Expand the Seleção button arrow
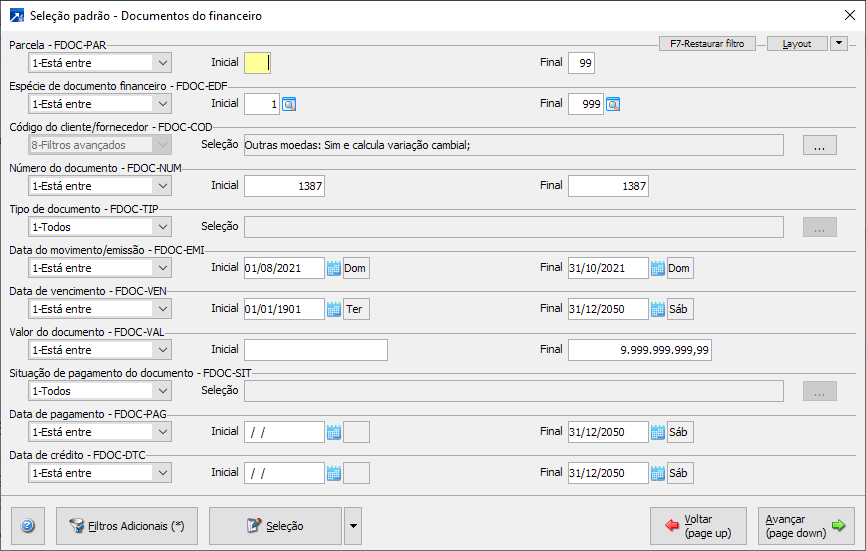 tap(351, 525)
